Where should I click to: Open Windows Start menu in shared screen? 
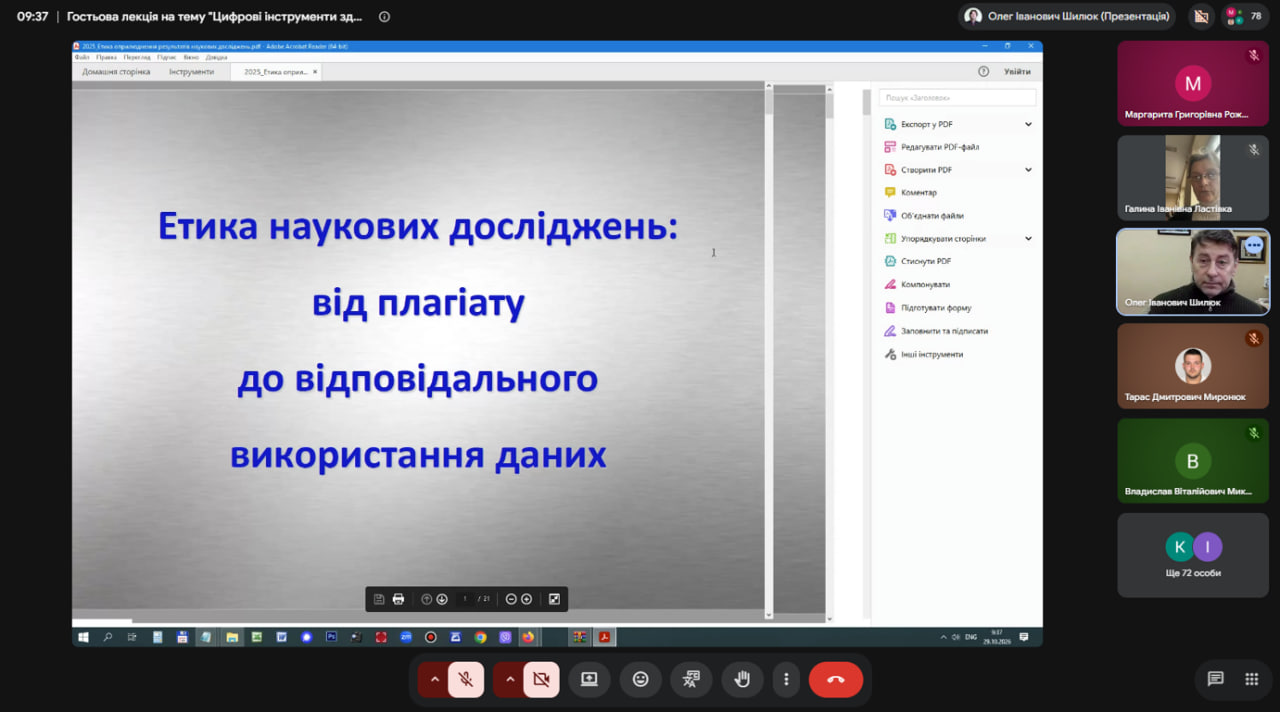(x=83, y=637)
